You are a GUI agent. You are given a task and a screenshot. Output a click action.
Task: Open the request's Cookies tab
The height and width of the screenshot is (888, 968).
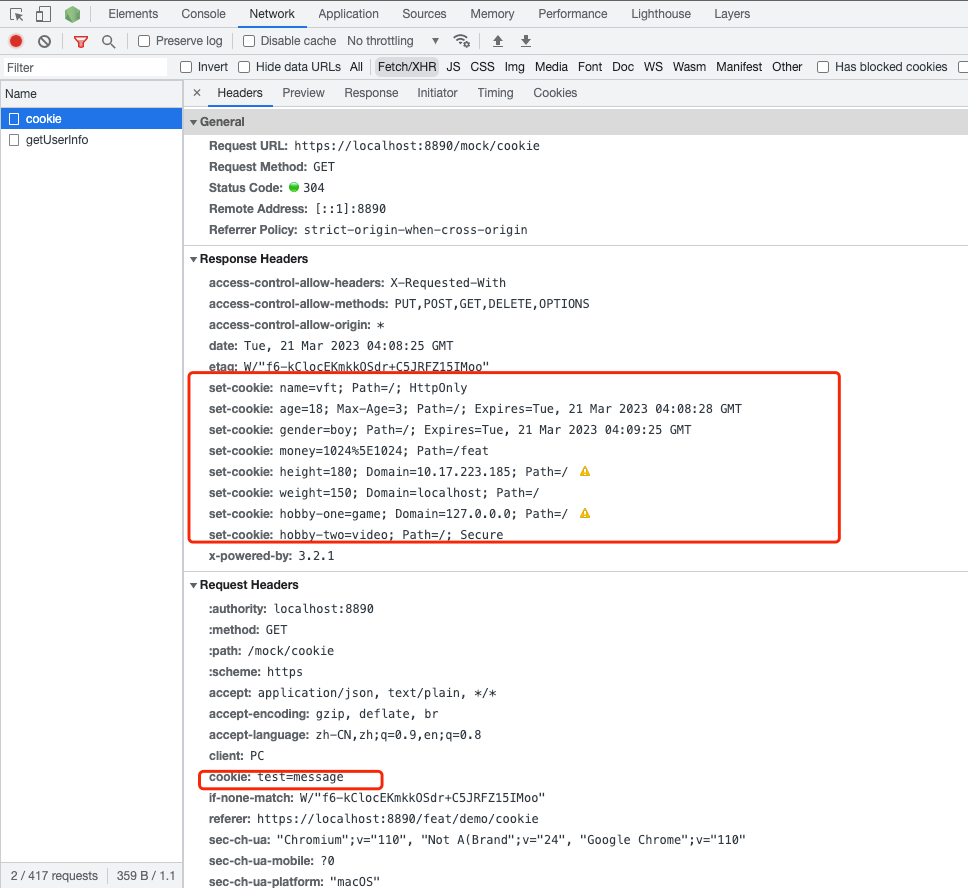555,93
